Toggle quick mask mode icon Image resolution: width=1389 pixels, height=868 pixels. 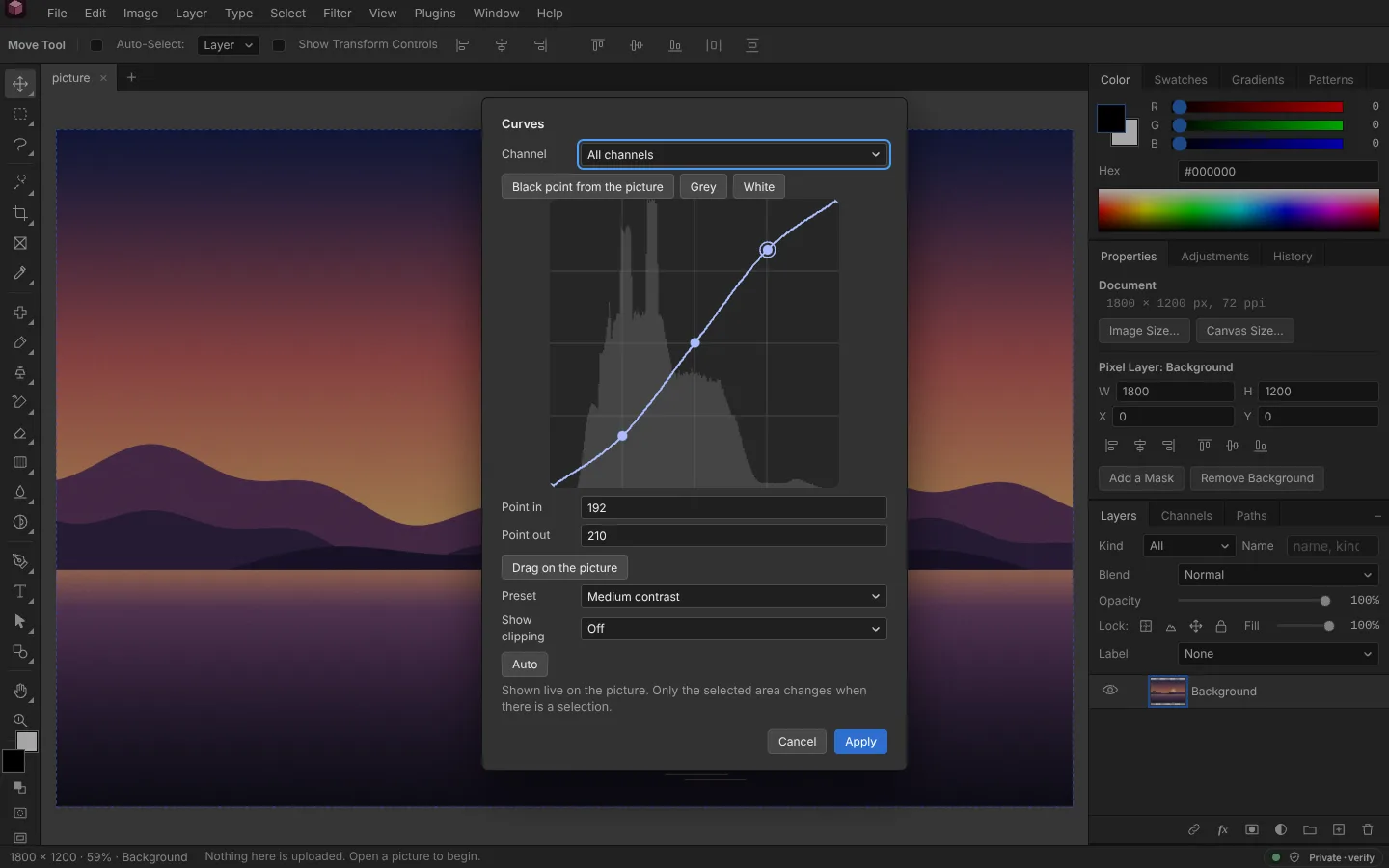(20, 813)
